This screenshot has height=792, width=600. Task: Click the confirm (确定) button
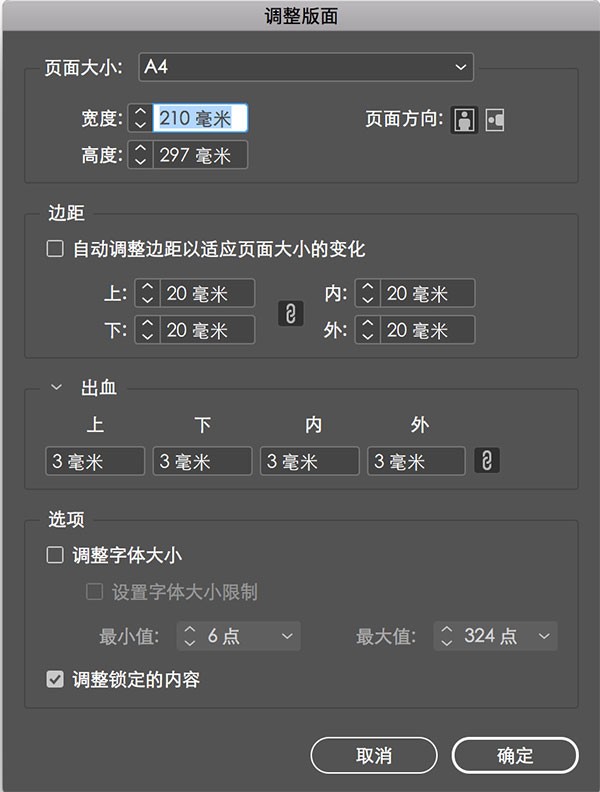(x=515, y=755)
